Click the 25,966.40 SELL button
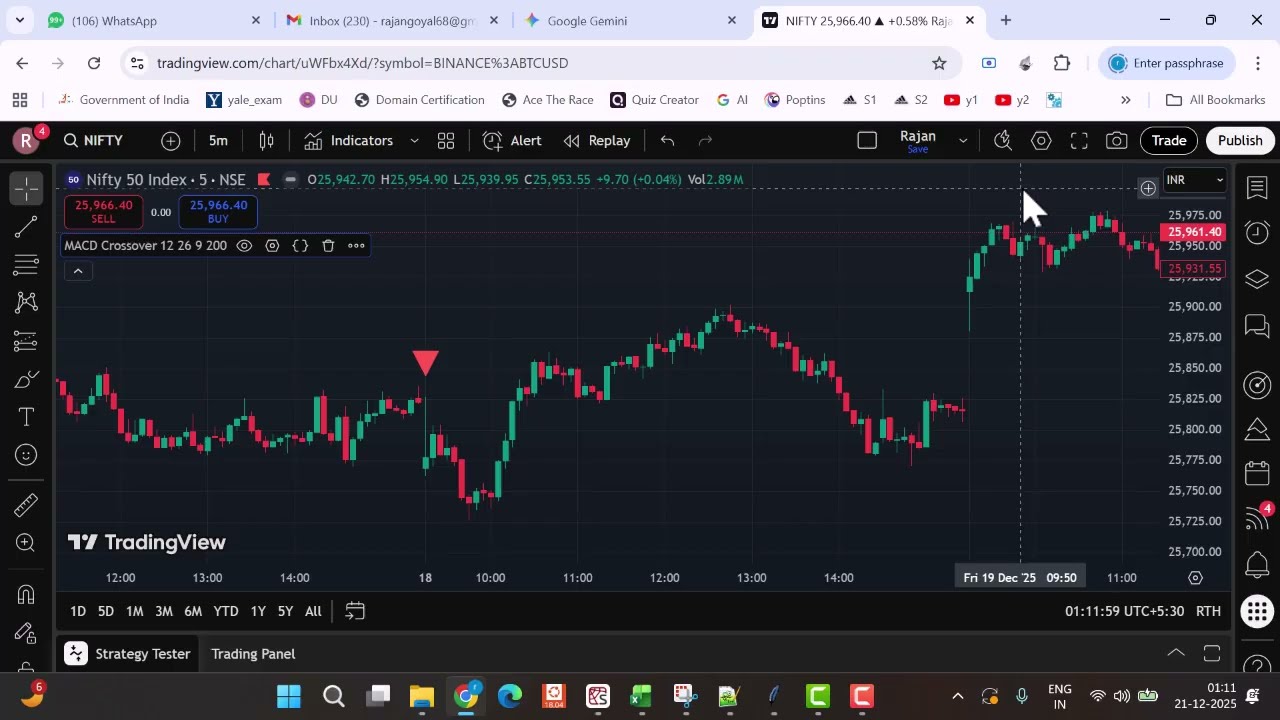Screen dimensions: 1280x720 [103, 212]
